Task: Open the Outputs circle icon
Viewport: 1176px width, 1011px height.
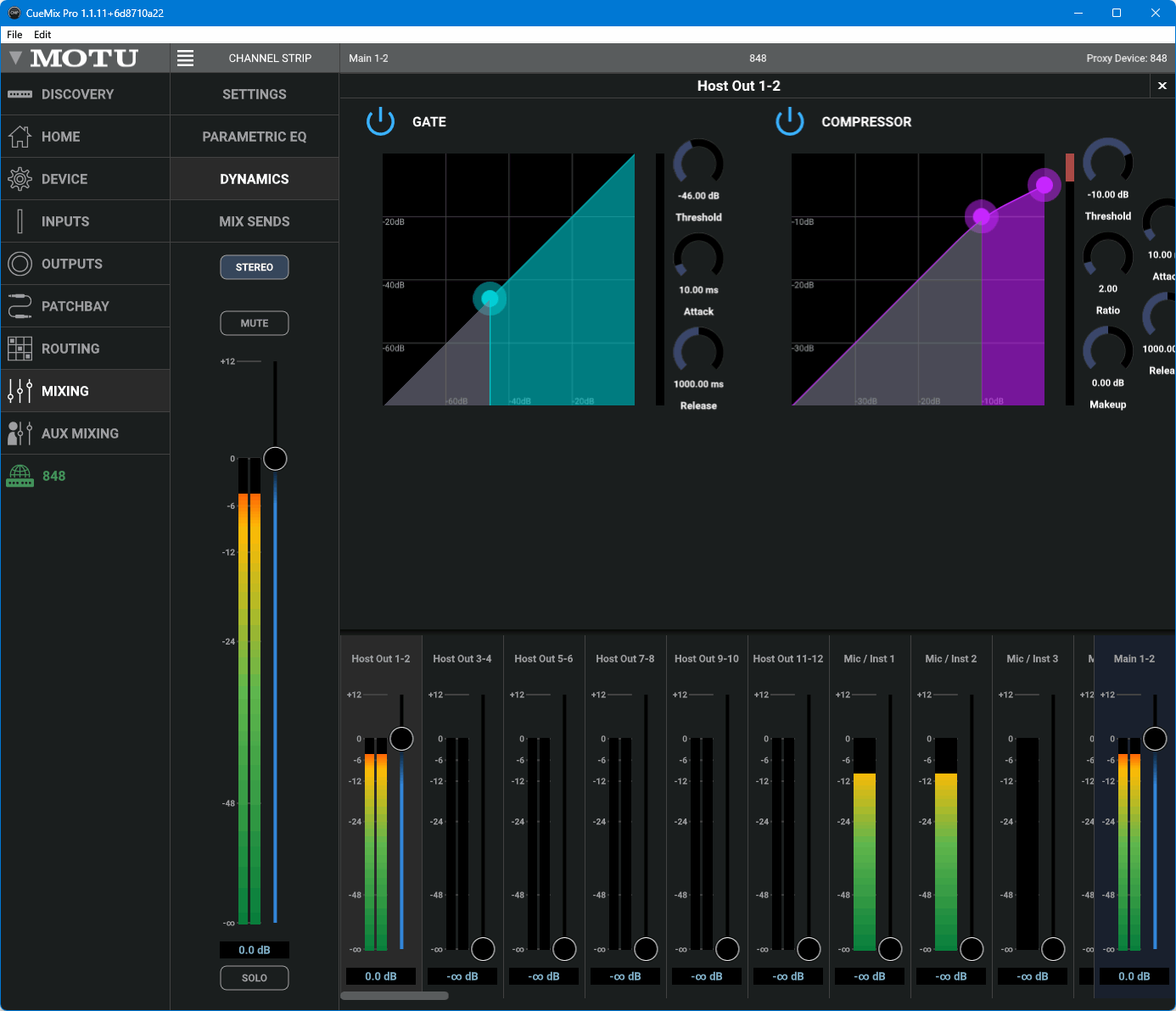Action: click(20, 264)
